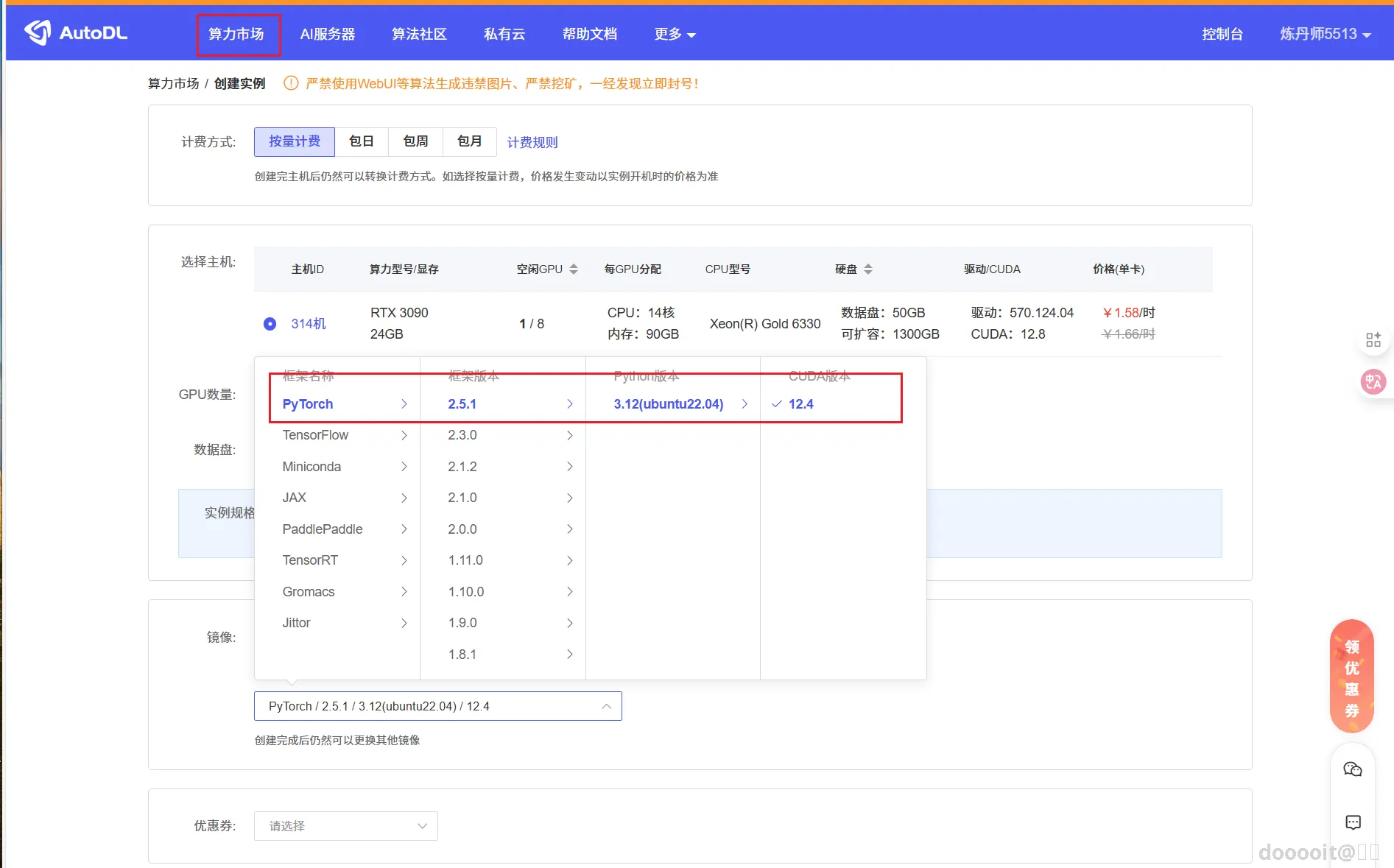The image size is (1394, 868).
Task: Click the 中/A language translation icon
Action: [1373, 381]
